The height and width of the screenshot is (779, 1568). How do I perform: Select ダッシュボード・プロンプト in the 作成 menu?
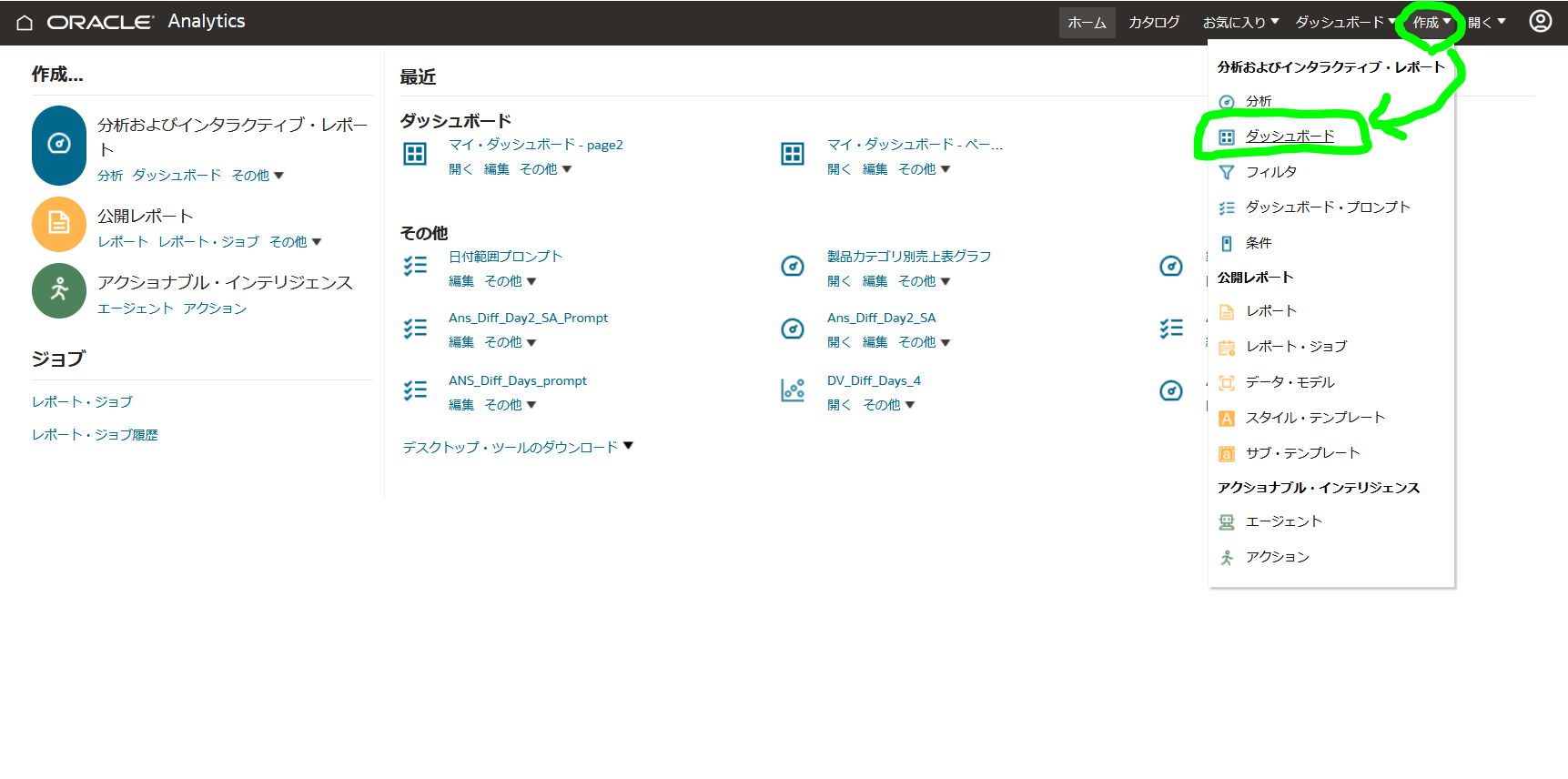pos(1328,207)
